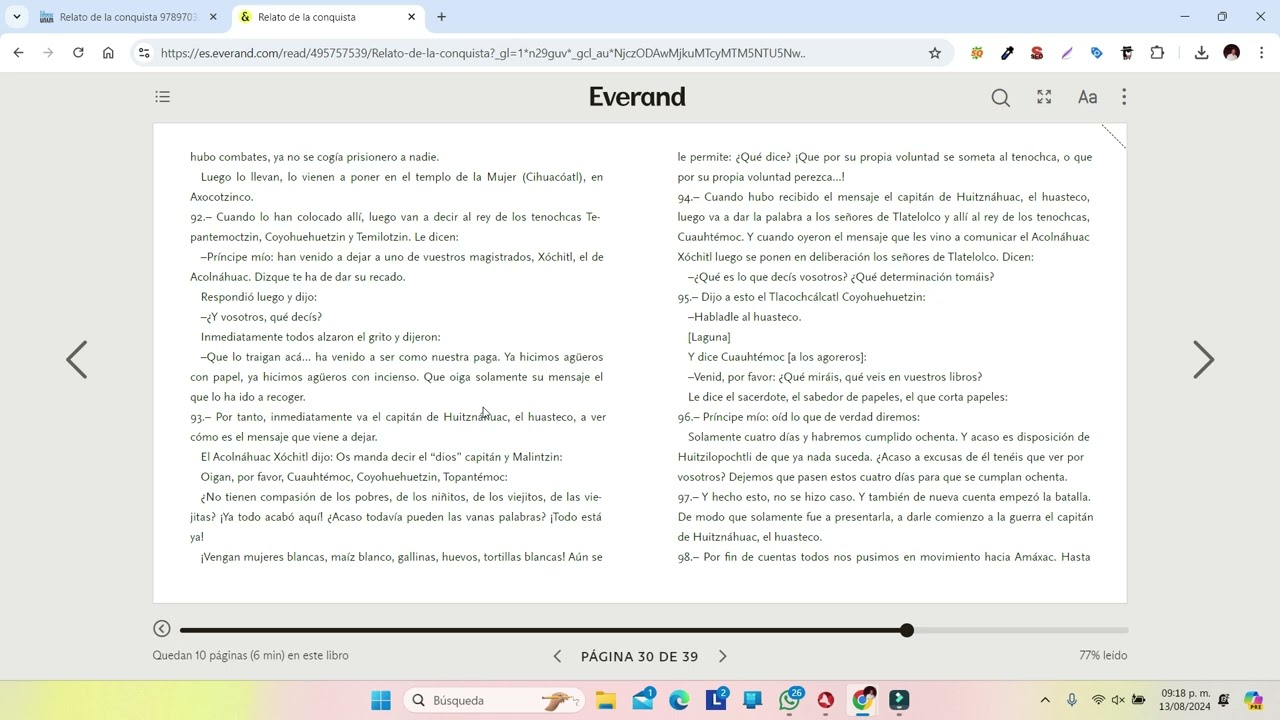Reload the current page
Image resolution: width=1280 pixels, height=720 pixels.
click(x=78, y=53)
